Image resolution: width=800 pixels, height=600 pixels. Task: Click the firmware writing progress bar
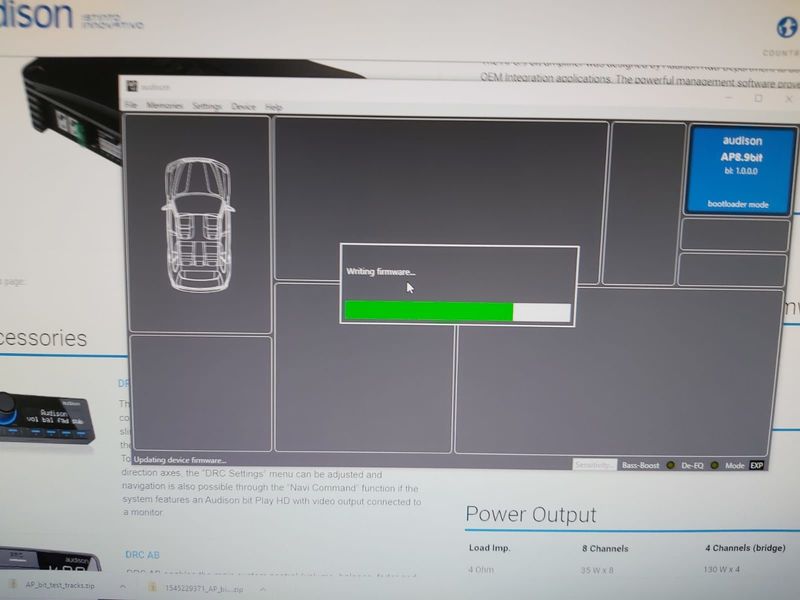(x=458, y=311)
